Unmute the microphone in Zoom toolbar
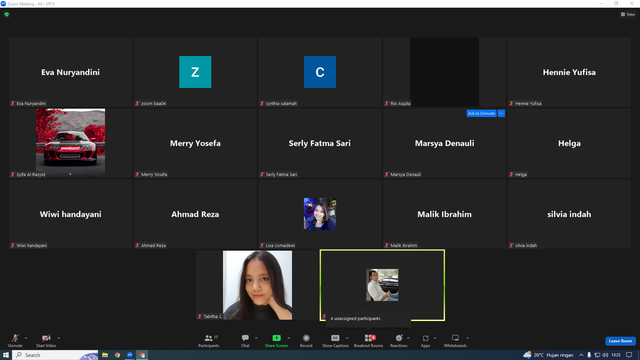The image size is (640, 360). (x=15, y=340)
